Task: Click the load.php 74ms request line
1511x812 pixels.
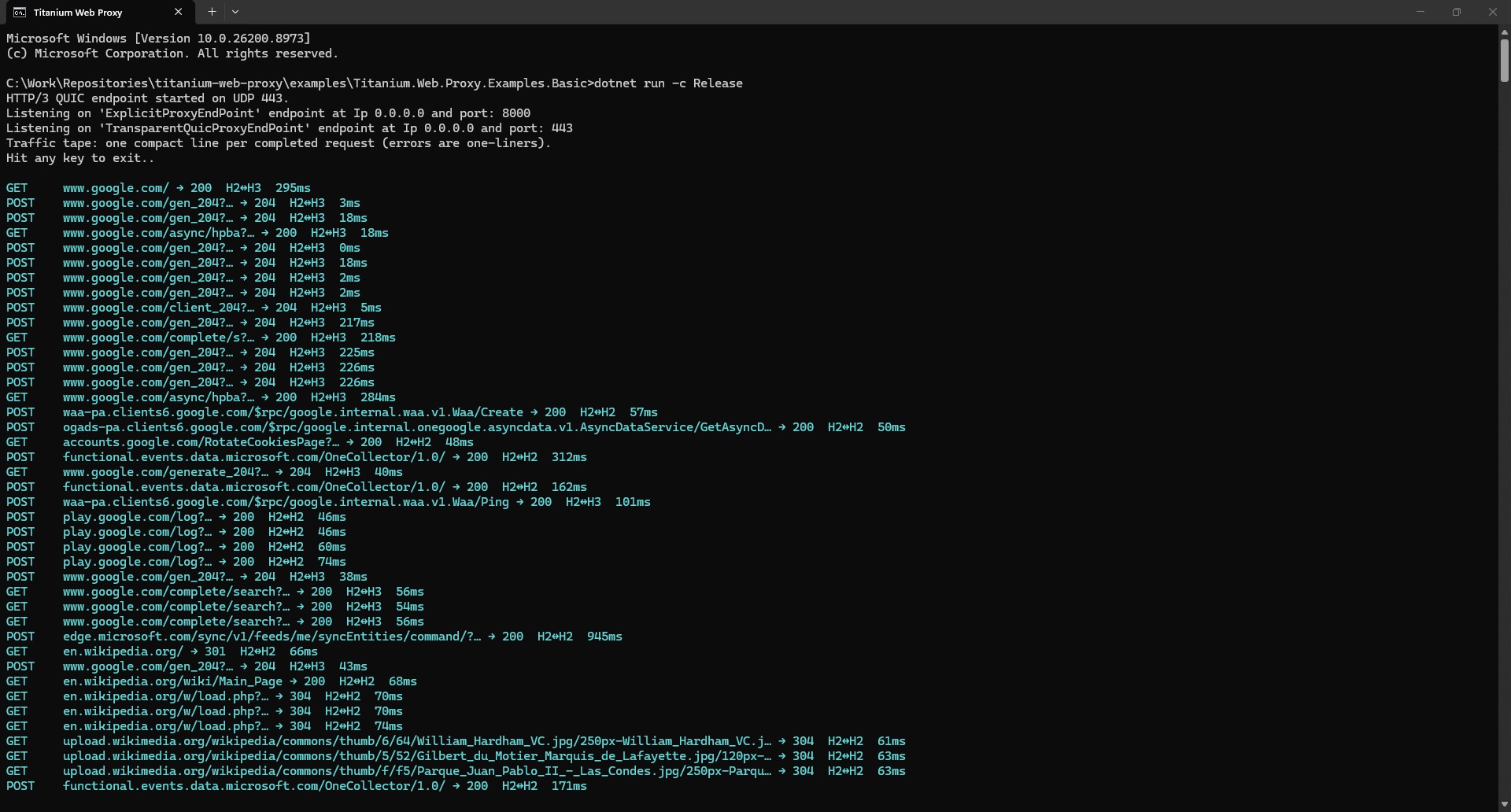Action: click(x=205, y=726)
